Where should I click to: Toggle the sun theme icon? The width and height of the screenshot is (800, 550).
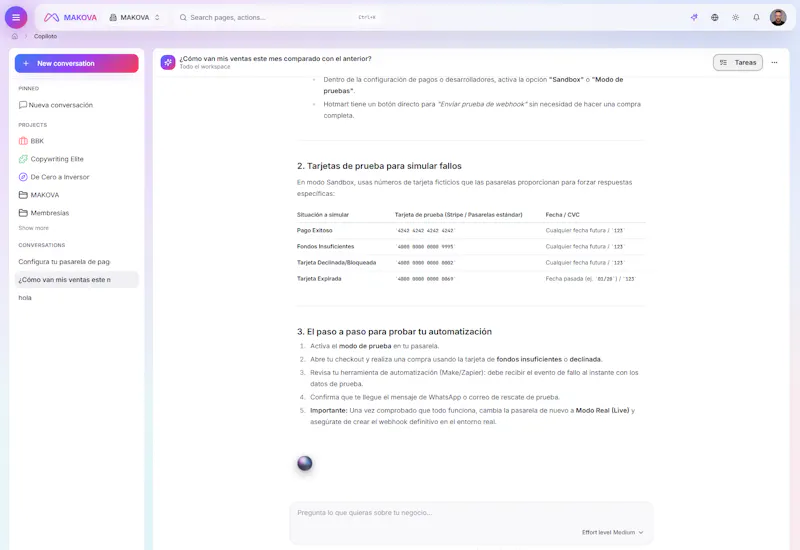pyautogui.click(x=735, y=17)
